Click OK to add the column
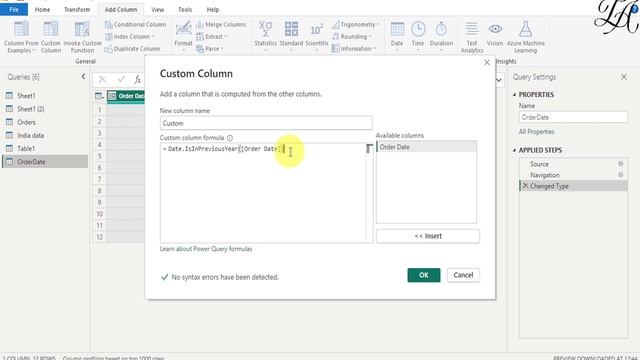The image size is (640, 360). pyautogui.click(x=424, y=275)
